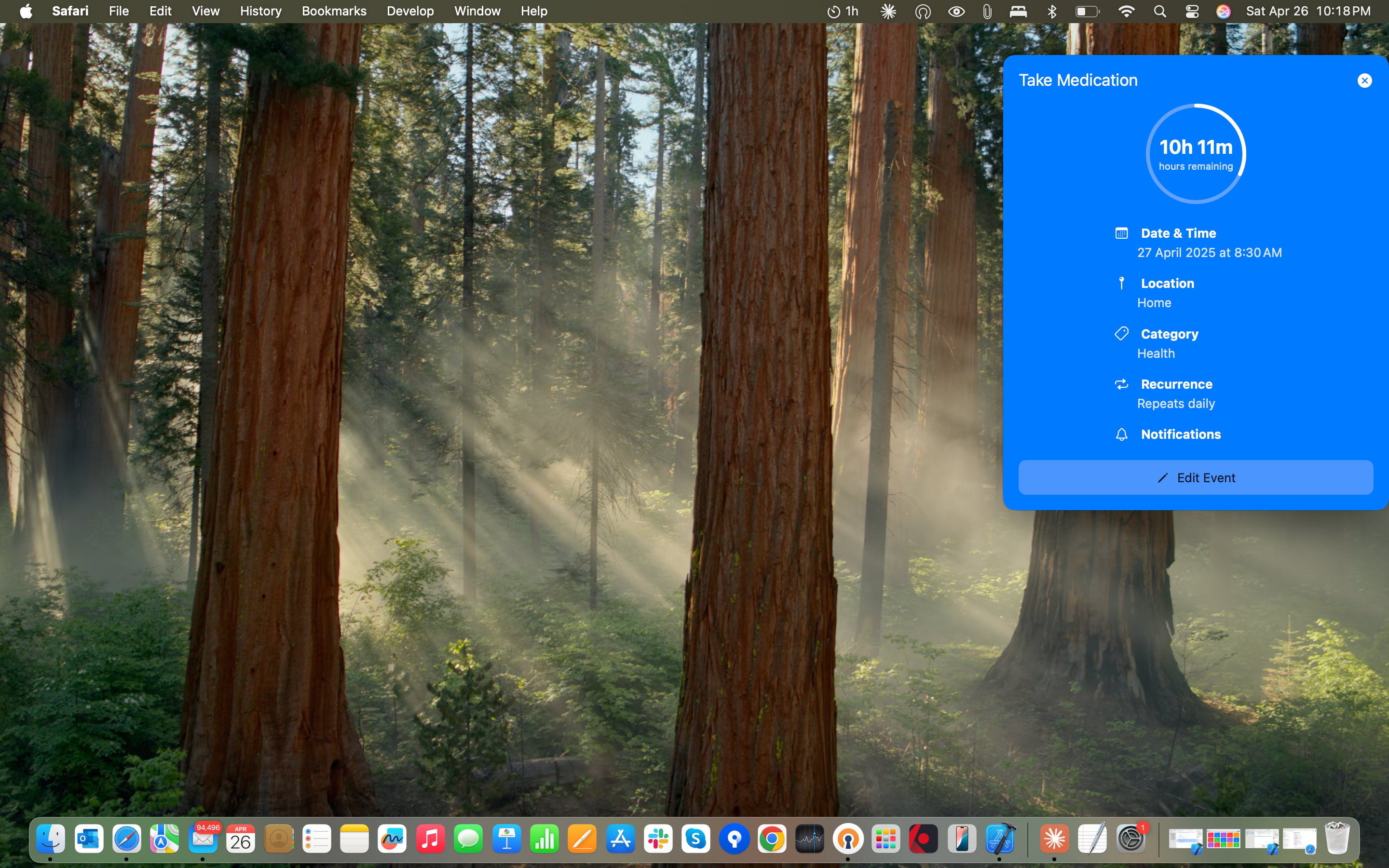Viewport: 1389px width, 868px height.
Task: Open the Apple menu
Action: [26, 12]
